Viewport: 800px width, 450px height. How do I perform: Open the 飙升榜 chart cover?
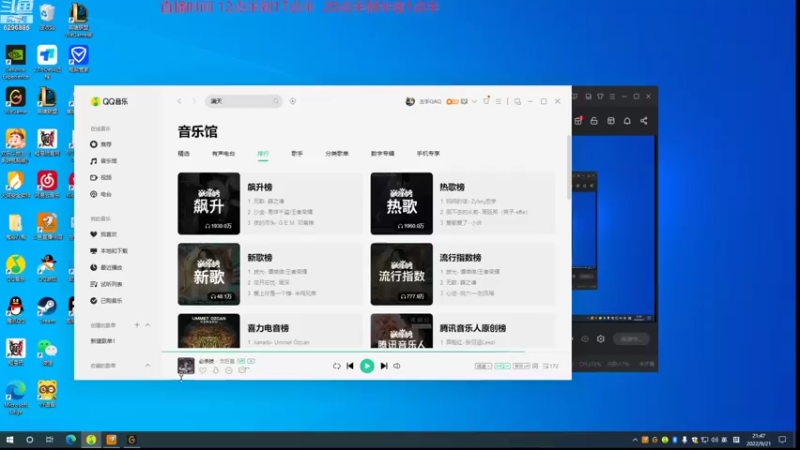click(209, 204)
